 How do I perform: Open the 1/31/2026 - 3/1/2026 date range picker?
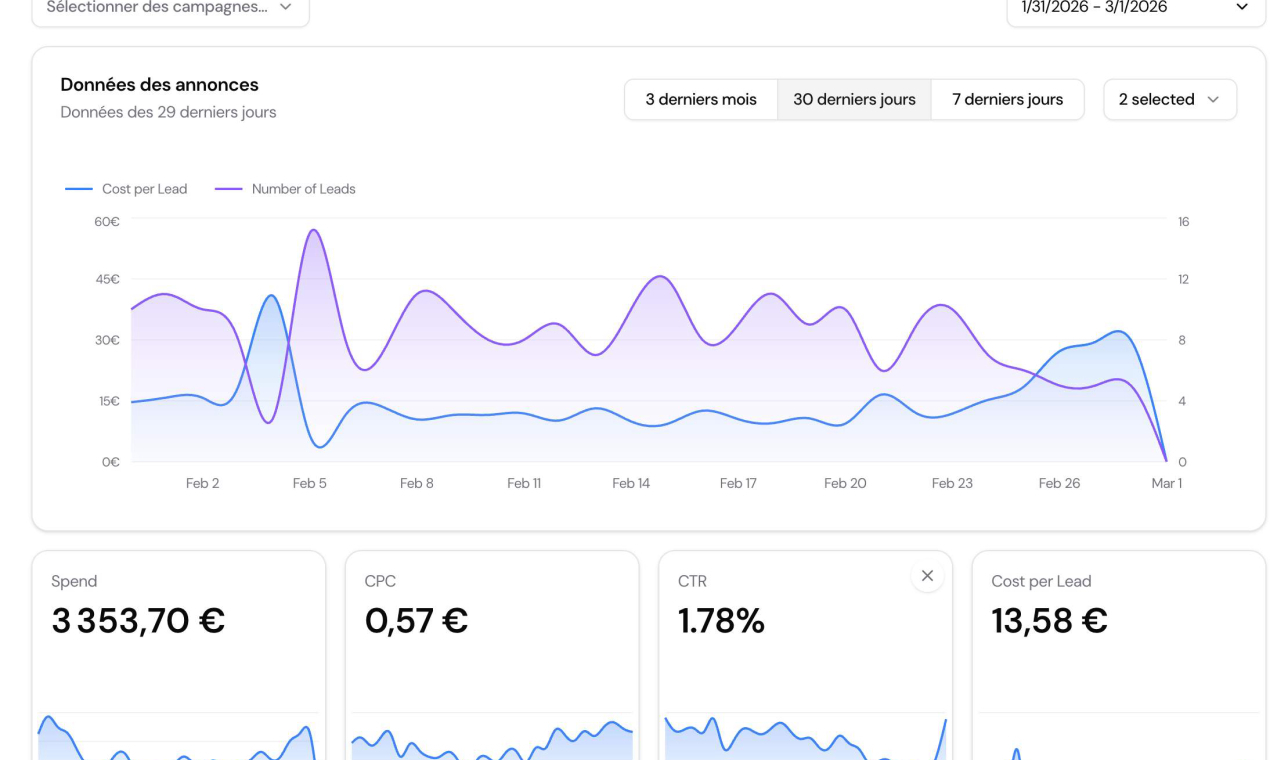(1135, 8)
